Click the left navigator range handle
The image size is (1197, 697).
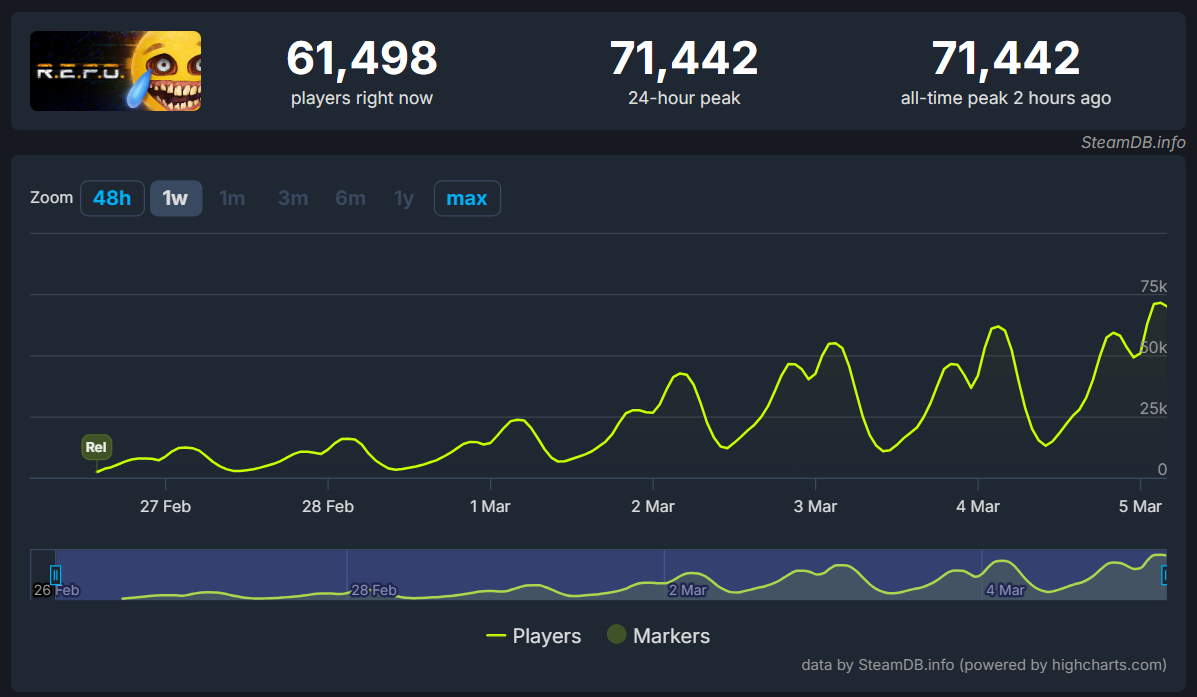55,574
